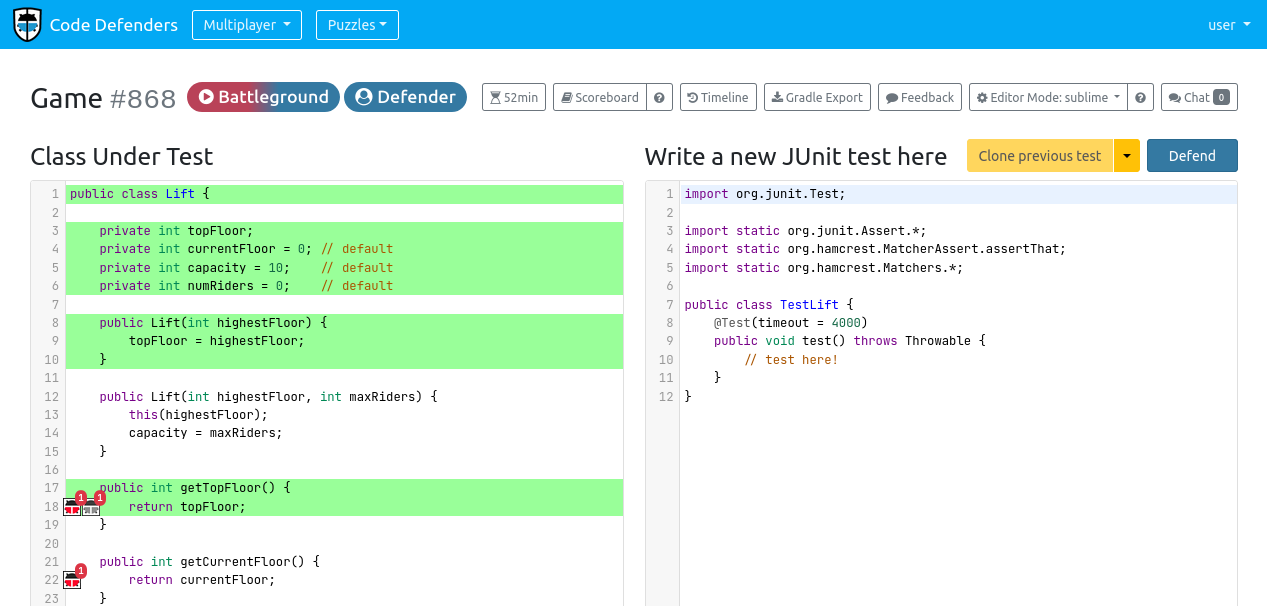Expand the Clone previous test arrow
The height and width of the screenshot is (606, 1267).
(1127, 156)
